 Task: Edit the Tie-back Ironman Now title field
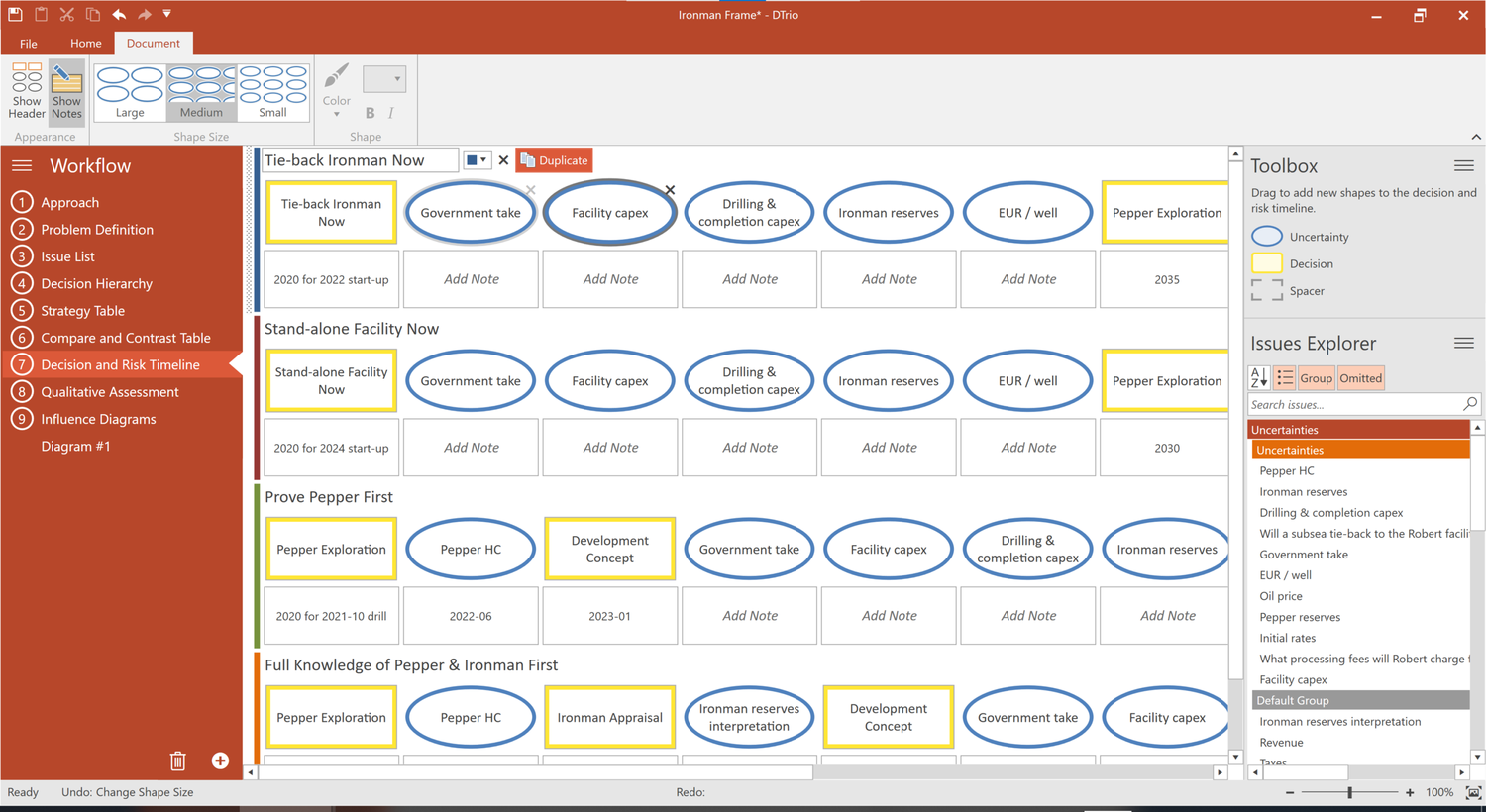tap(360, 160)
